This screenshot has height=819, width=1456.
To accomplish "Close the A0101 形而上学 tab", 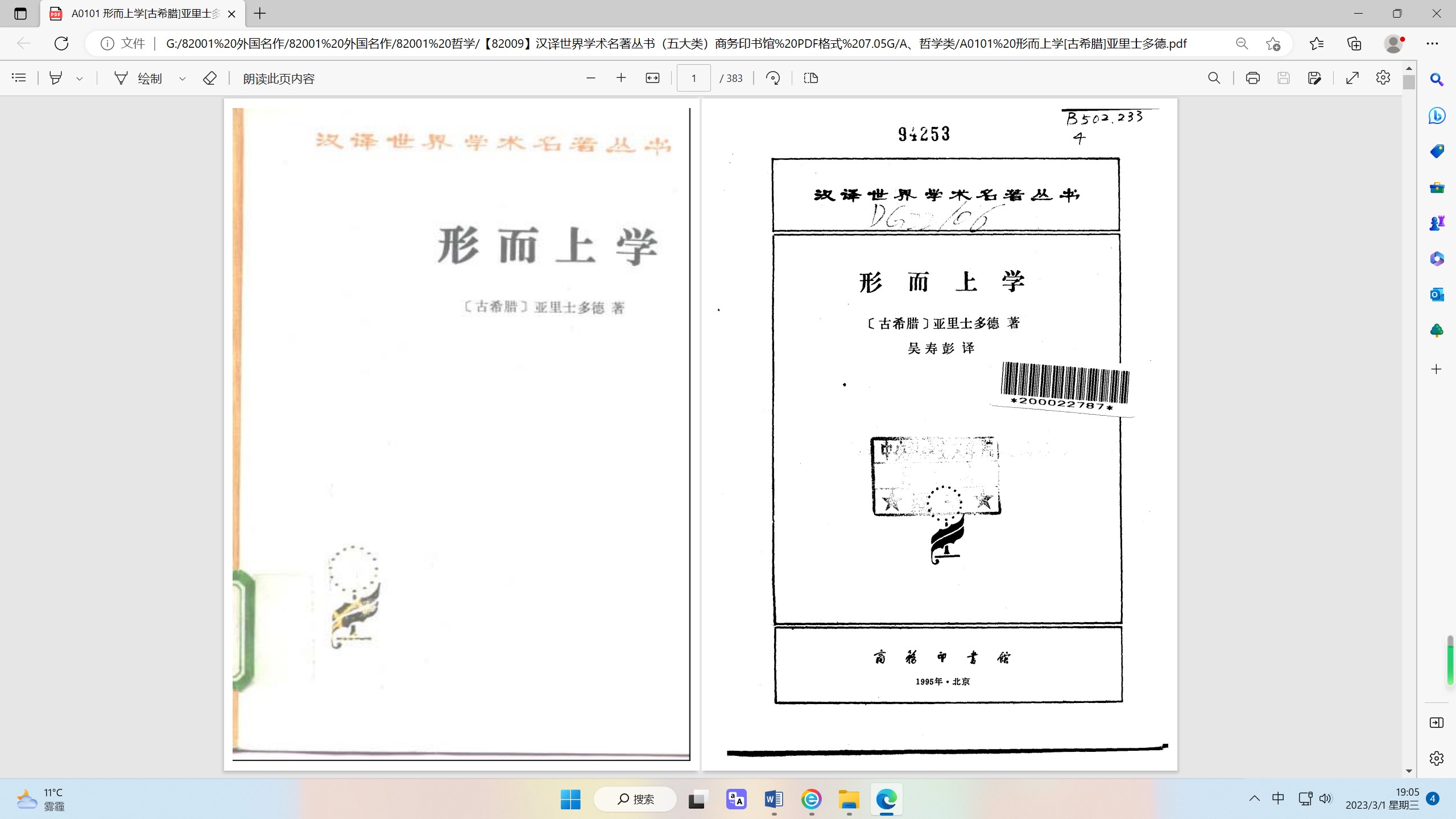I will click(231, 14).
